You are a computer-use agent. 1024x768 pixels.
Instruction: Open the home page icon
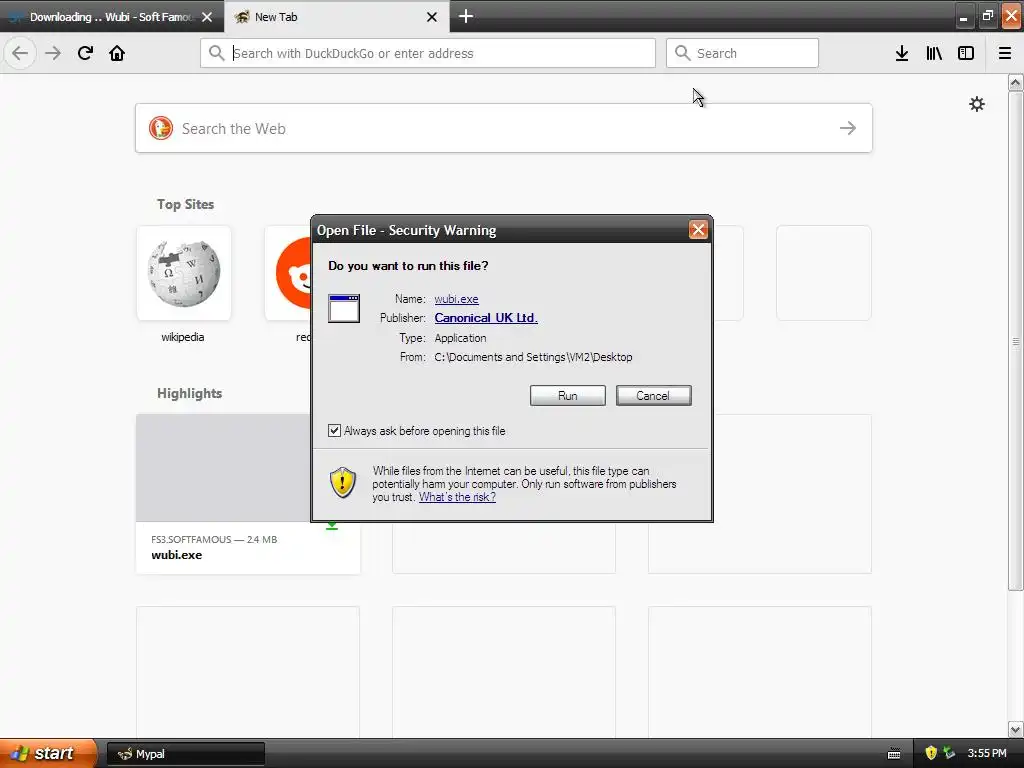117,53
